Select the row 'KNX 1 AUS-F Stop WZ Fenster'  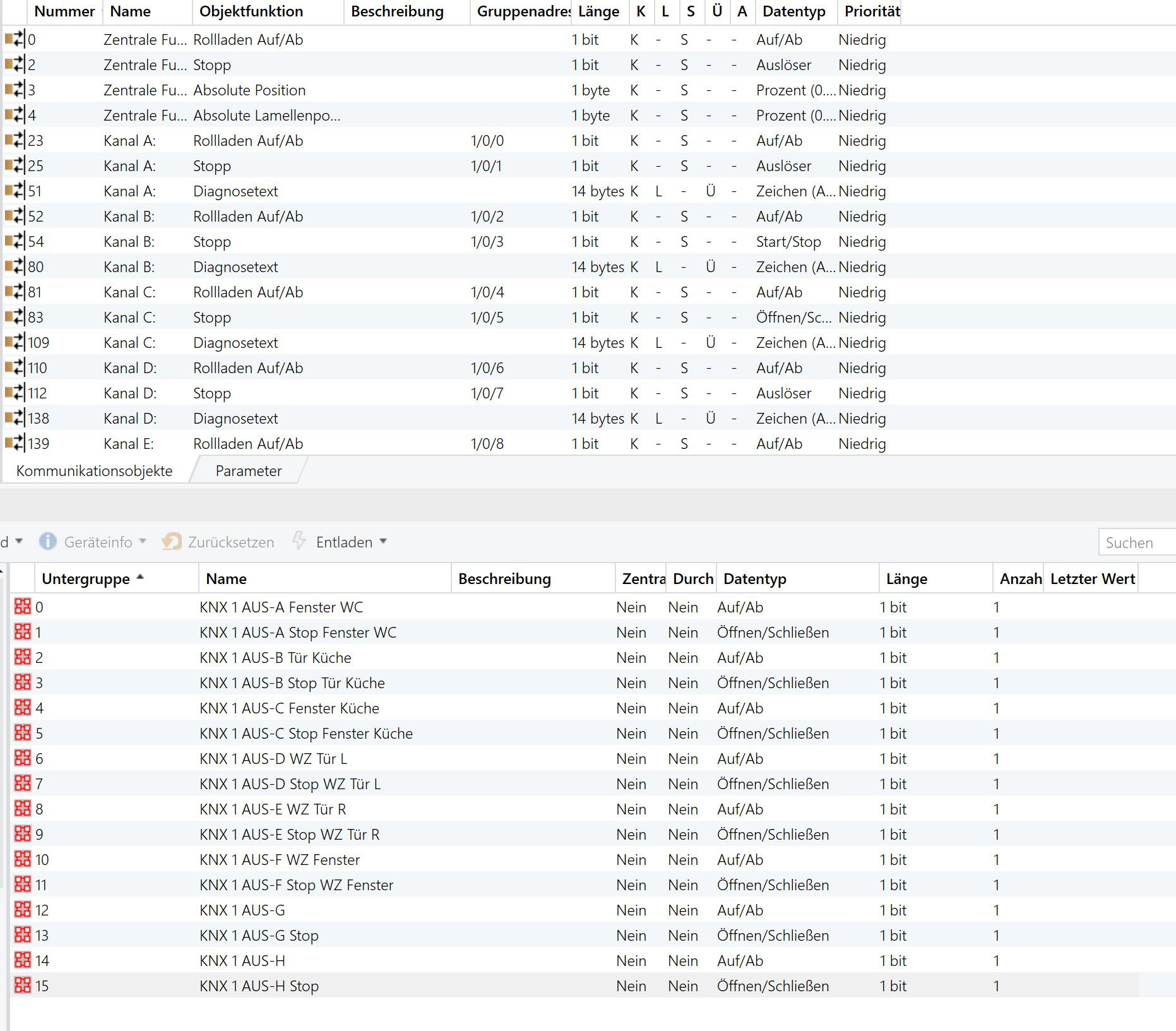tap(574, 885)
